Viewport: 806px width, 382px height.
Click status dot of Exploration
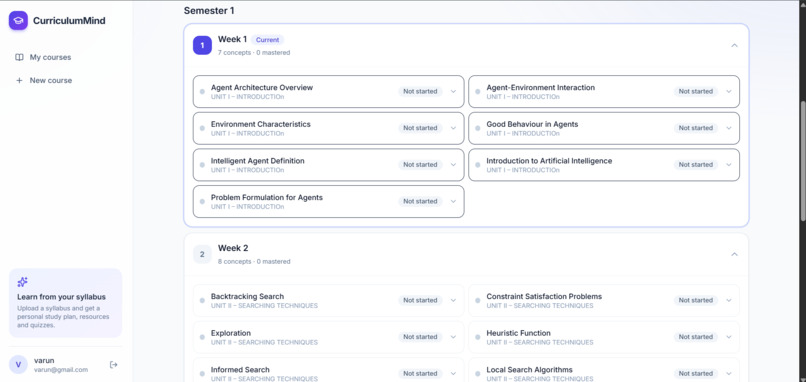pyautogui.click(x=202, y=337)
